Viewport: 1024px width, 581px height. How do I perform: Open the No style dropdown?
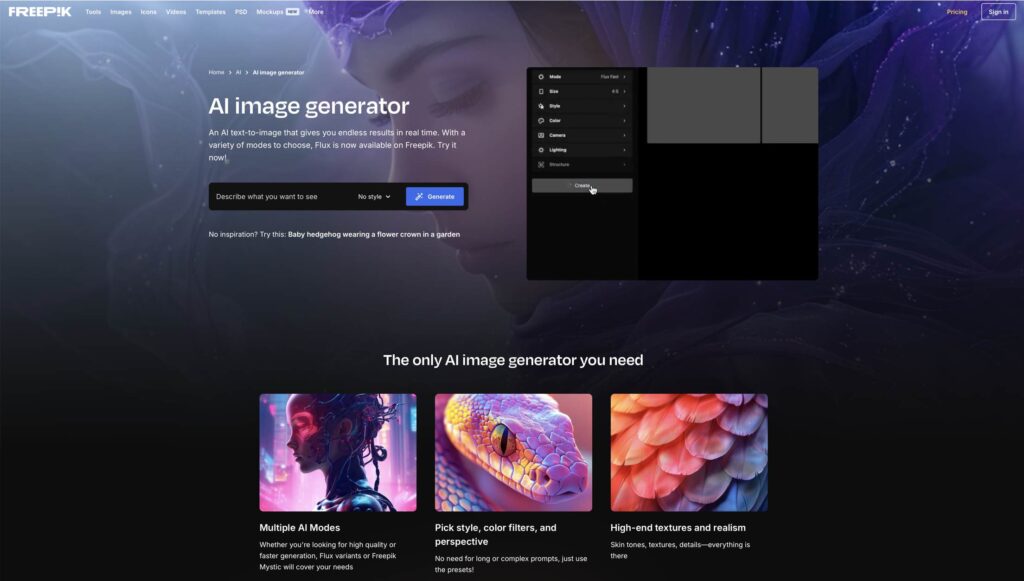pyautogui.click(x=374, y=196)
